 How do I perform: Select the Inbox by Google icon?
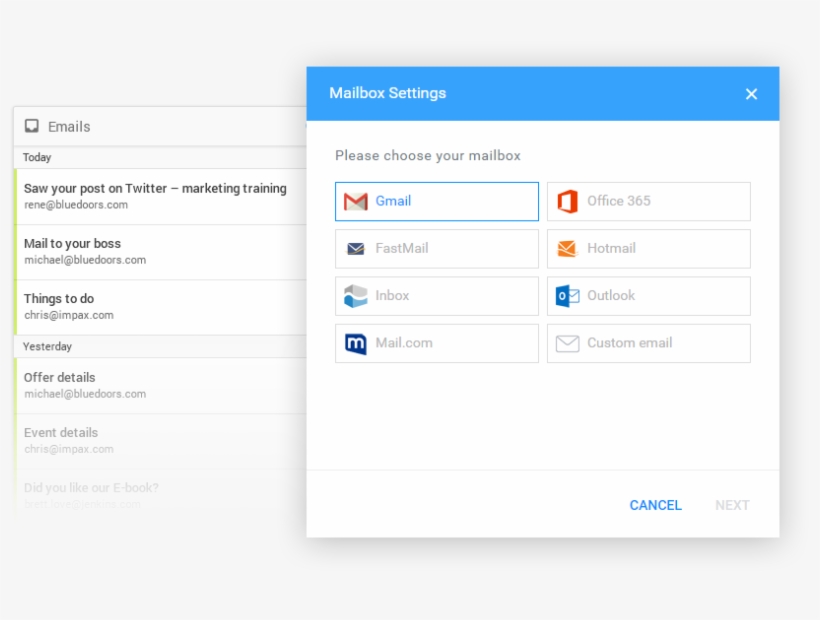coord(355,295)
